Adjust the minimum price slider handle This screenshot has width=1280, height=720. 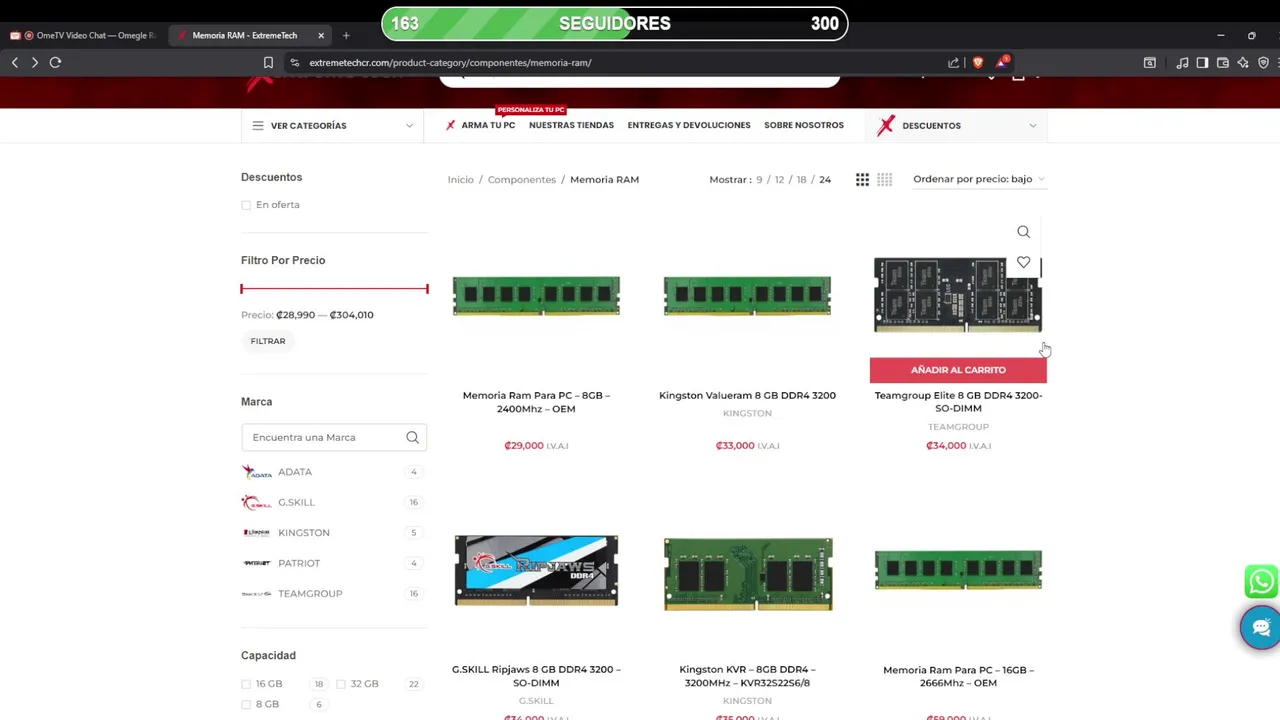[x=242, y=289]
